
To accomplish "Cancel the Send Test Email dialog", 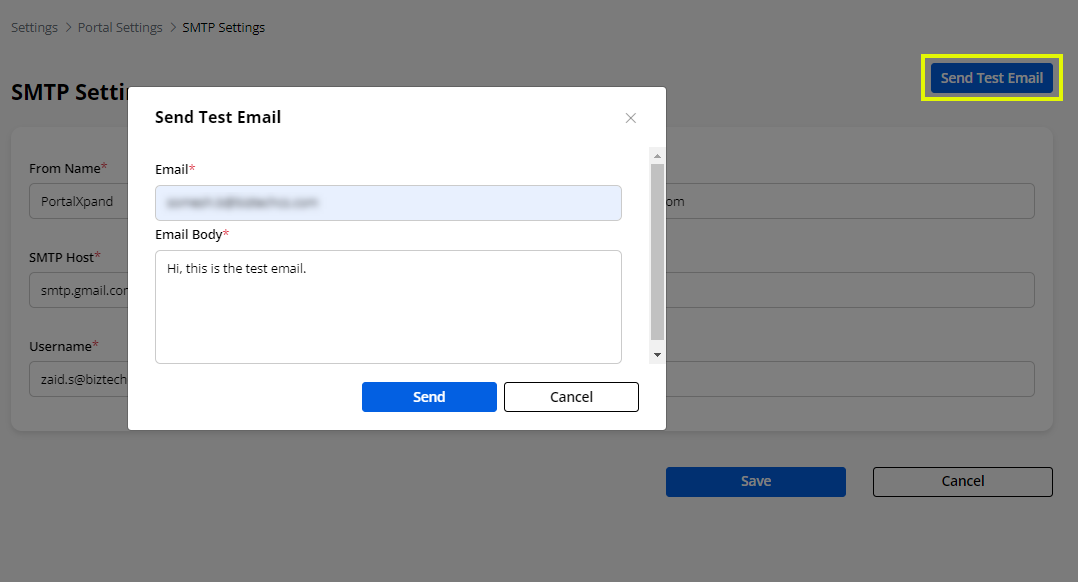I will point(571,397).
